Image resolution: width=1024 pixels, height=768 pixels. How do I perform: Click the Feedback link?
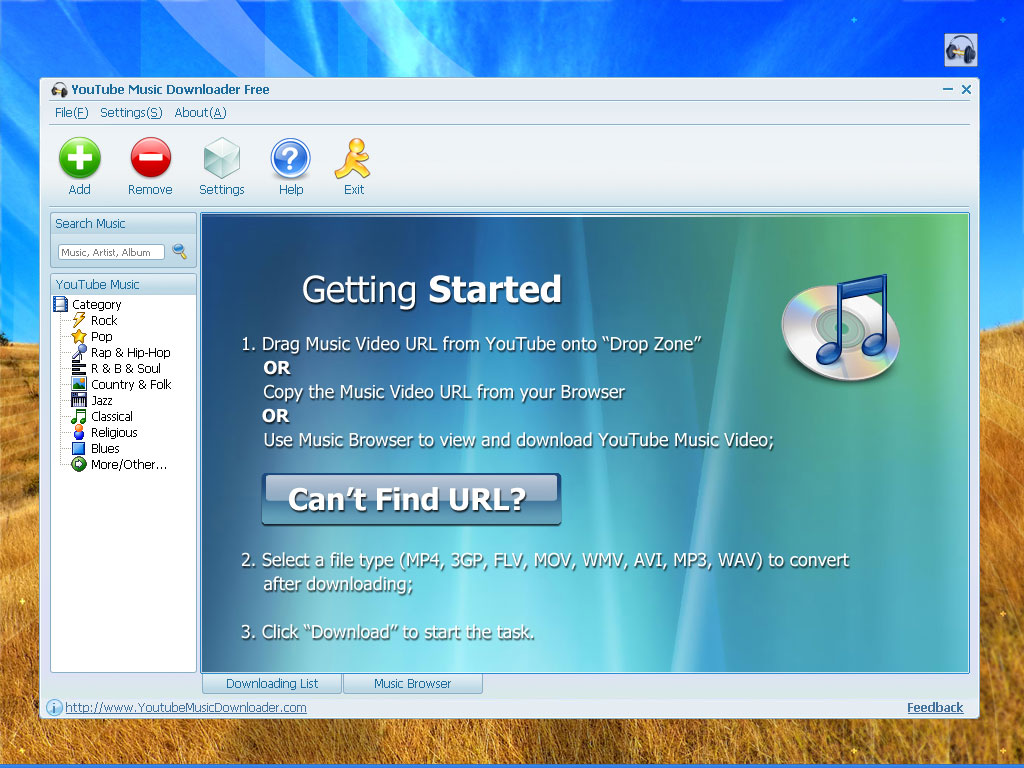[935, 707]
